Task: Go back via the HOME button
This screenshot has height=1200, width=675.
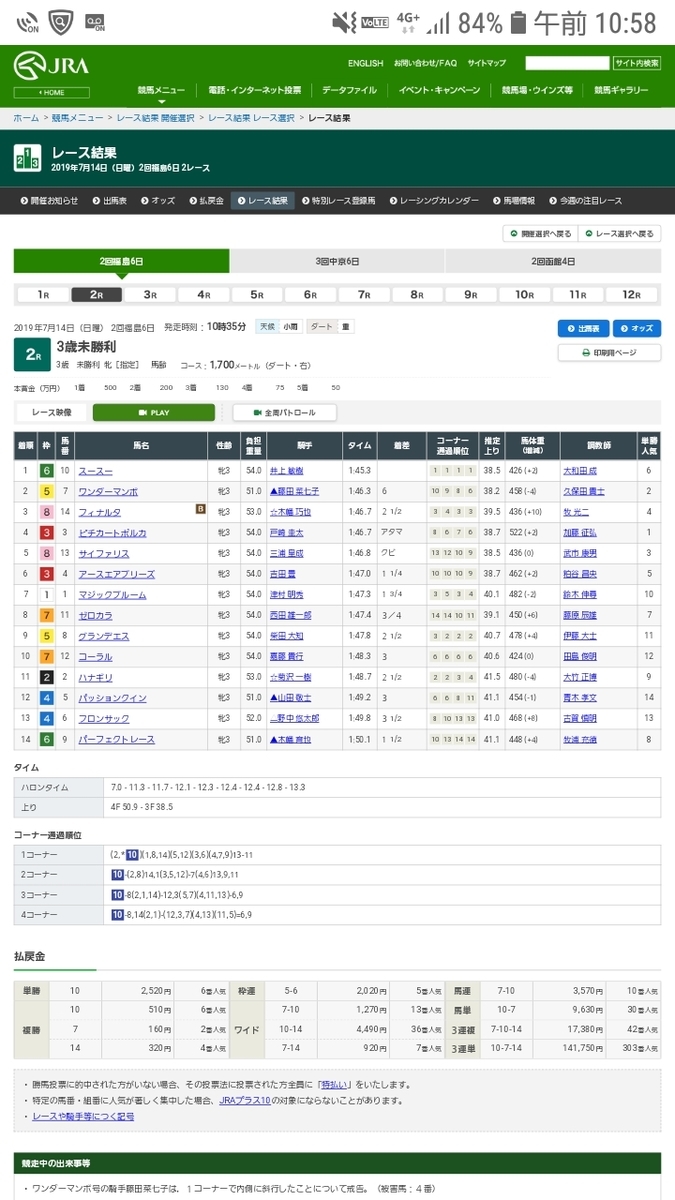Action: click(51, 92)
